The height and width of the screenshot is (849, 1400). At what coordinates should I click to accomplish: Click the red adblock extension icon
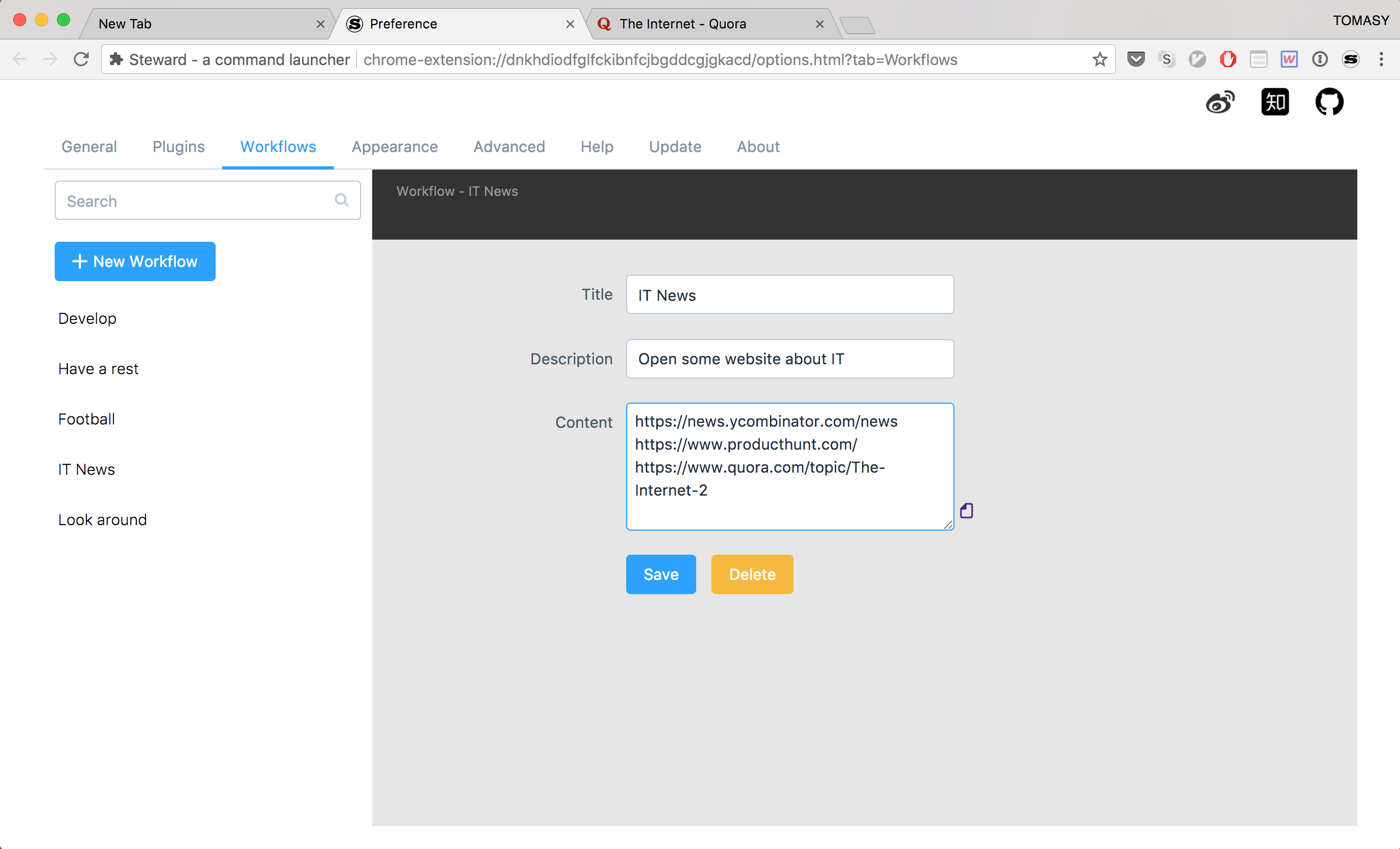(1227, 59)
